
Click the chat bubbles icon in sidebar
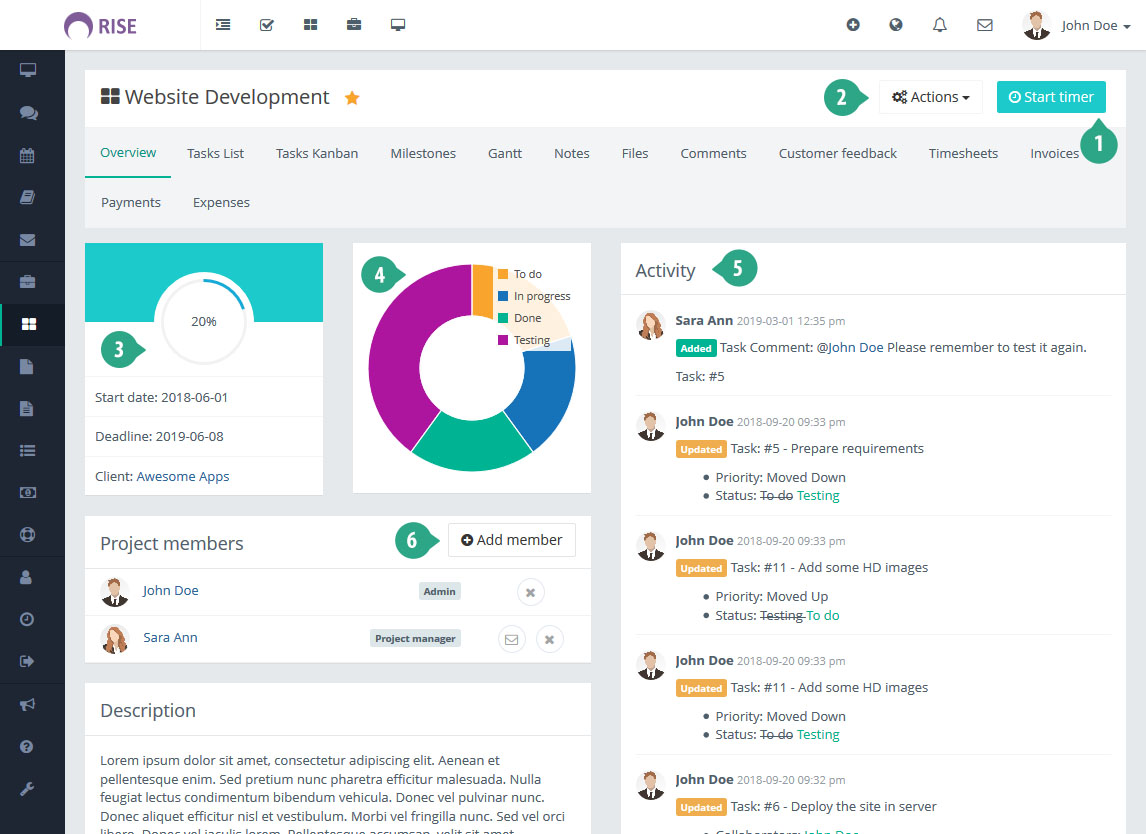tap(28, 113)
